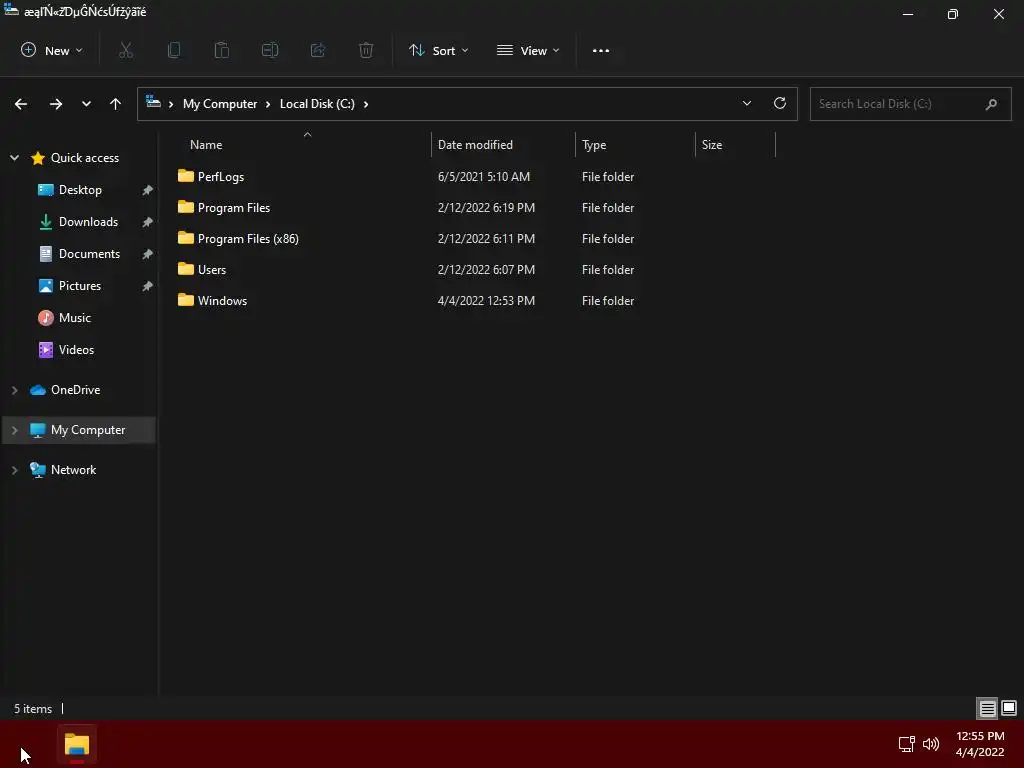1024x768 pixels.
Task: Open Pictures in the sidebar
Action: tap(80, 286)
